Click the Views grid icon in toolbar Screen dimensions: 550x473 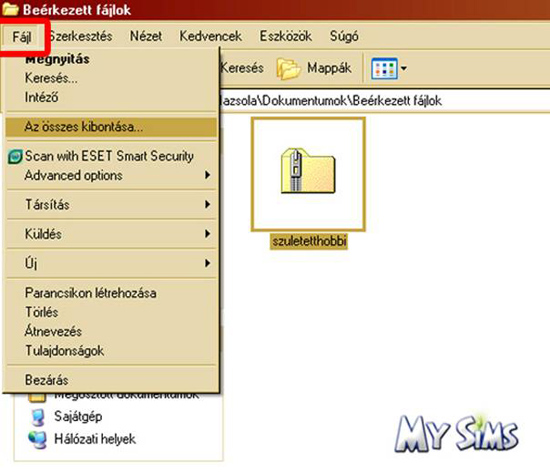(384, 68)
